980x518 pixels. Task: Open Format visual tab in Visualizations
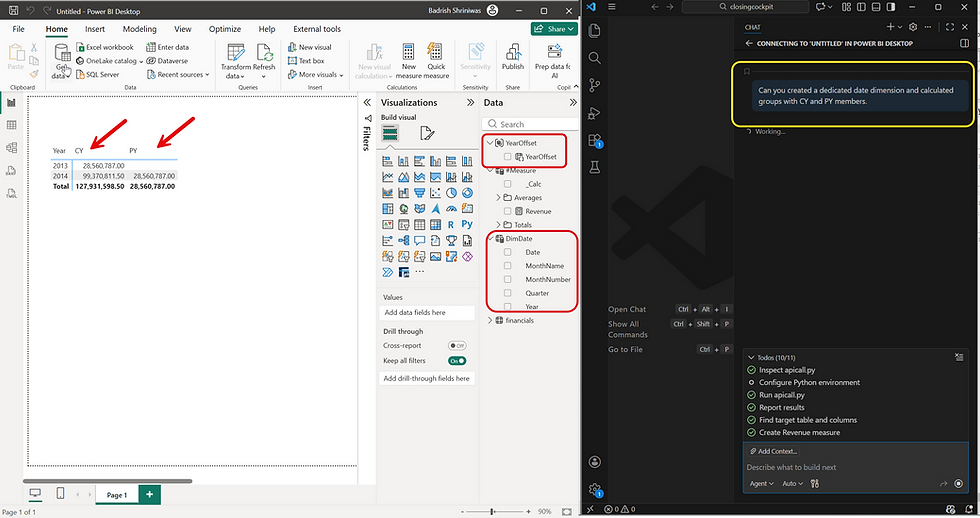click(427, 132)
